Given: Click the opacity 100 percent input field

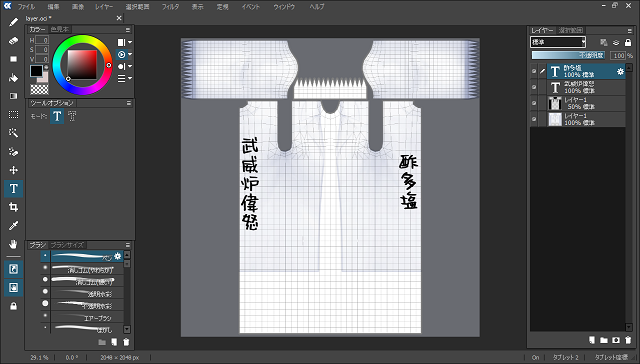Looking at the screenshot, I should pyautogui.click(x=618, y=55).
